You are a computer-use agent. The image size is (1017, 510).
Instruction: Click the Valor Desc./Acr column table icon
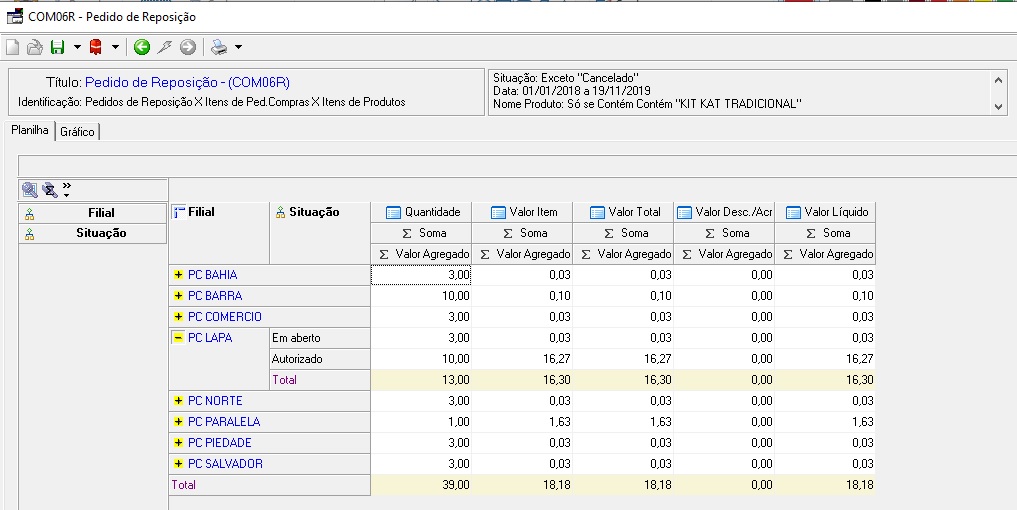coord(684,212)
